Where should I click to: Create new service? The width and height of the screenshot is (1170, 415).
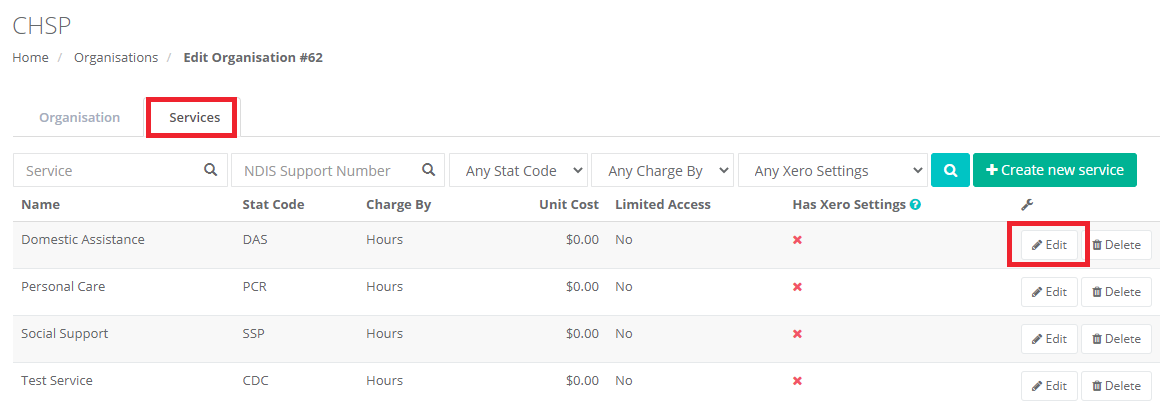tap(1054, 170)
